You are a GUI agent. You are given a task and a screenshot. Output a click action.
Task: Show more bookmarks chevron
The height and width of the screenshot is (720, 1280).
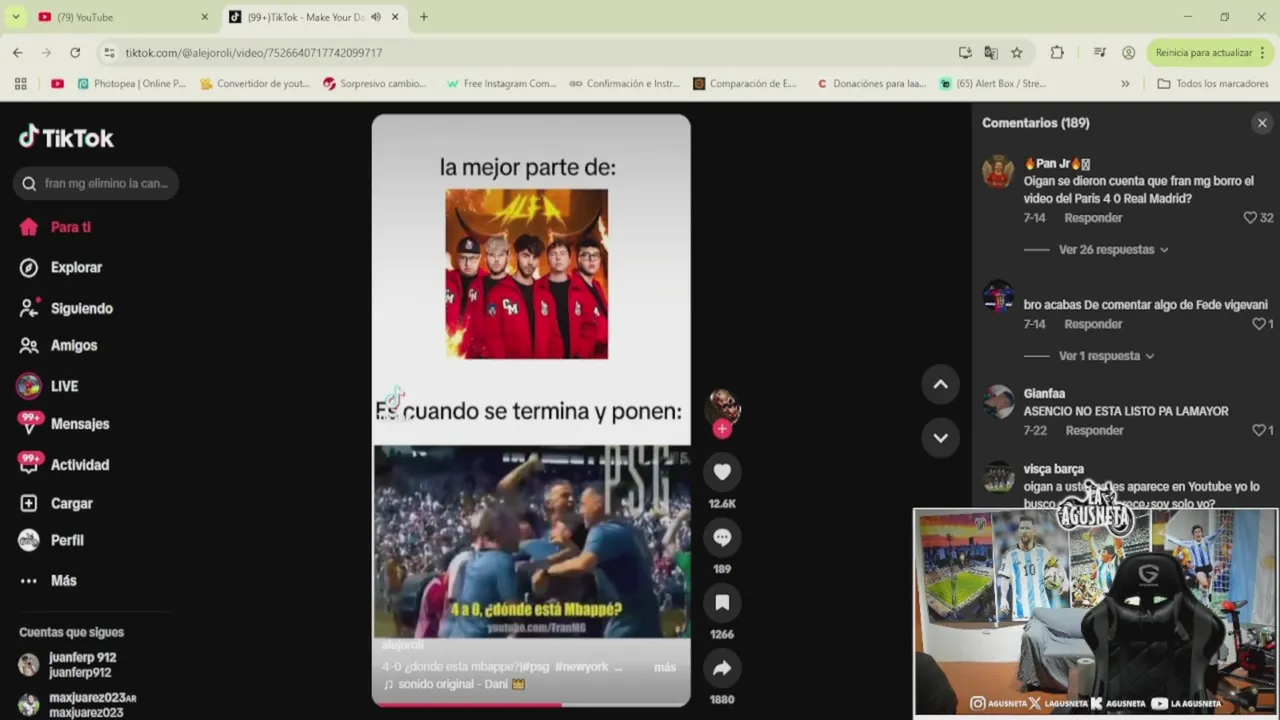click(x=1125, y=84)
